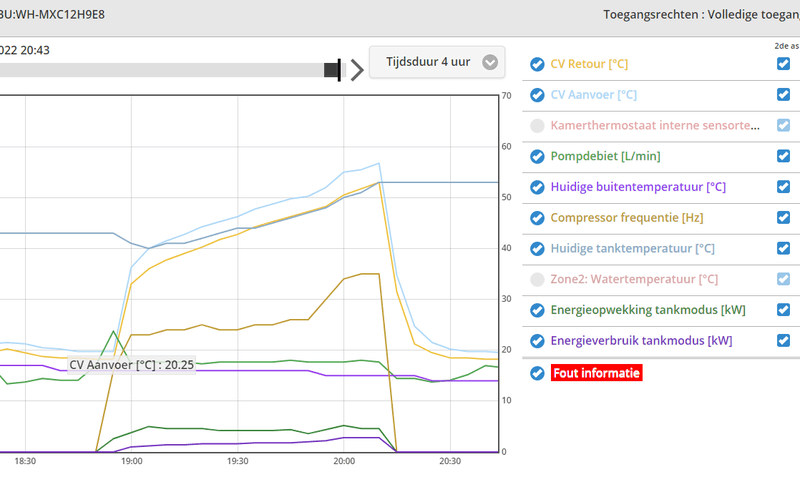The width and height of the screenshot is (800, 477).
Task: Enable the Kamerthermostaat interne sensor series icon
Action: point(537,126)
